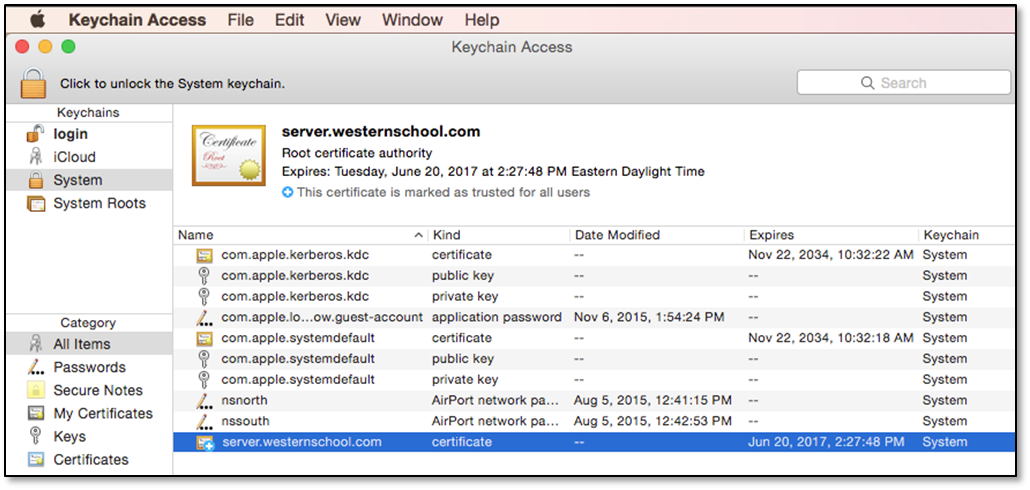This screenshot has width=1030, height=490.
Task: Click the Keys category key icon
Action: [x=35, y=436]
